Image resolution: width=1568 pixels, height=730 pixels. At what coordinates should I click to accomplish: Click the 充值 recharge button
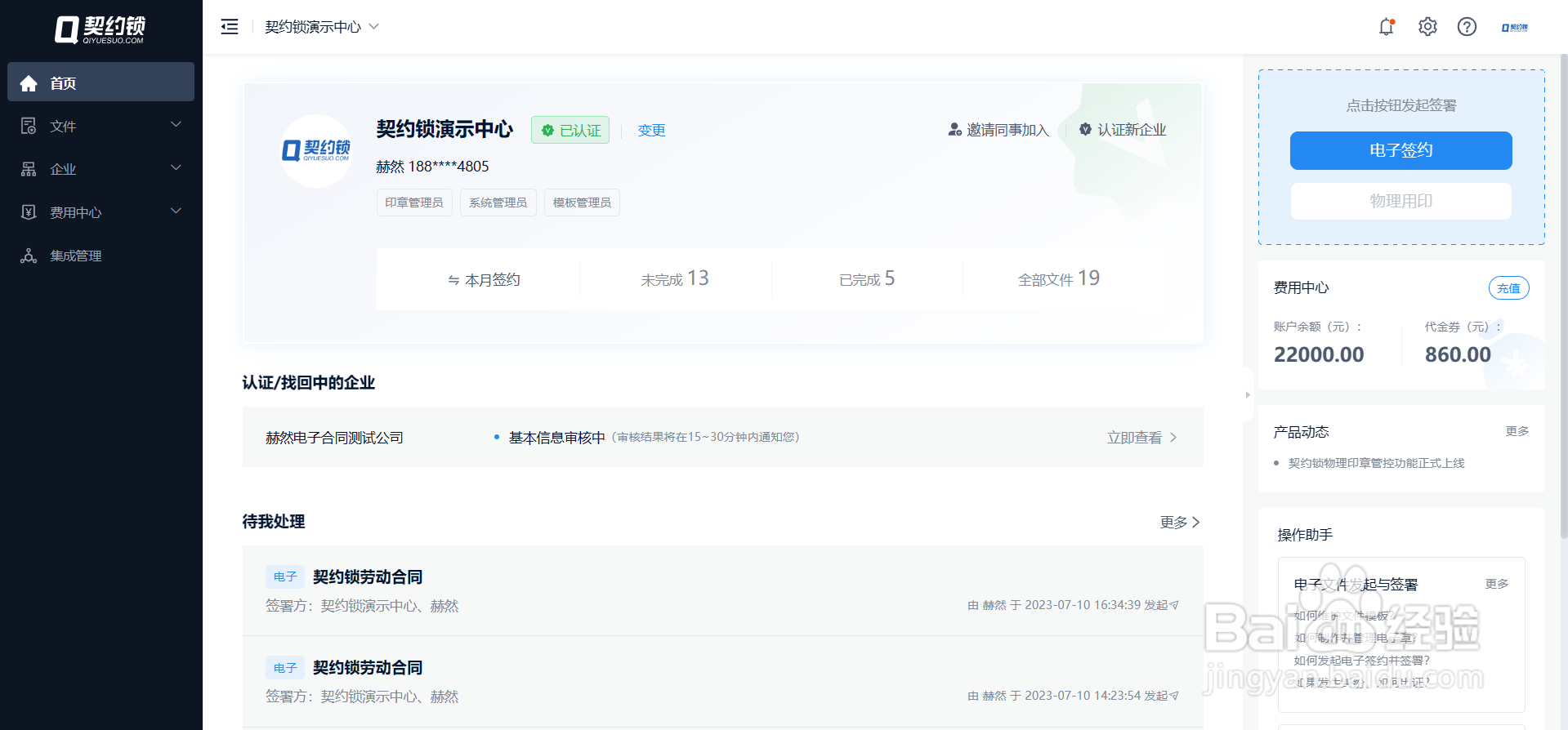(1508, 288)
